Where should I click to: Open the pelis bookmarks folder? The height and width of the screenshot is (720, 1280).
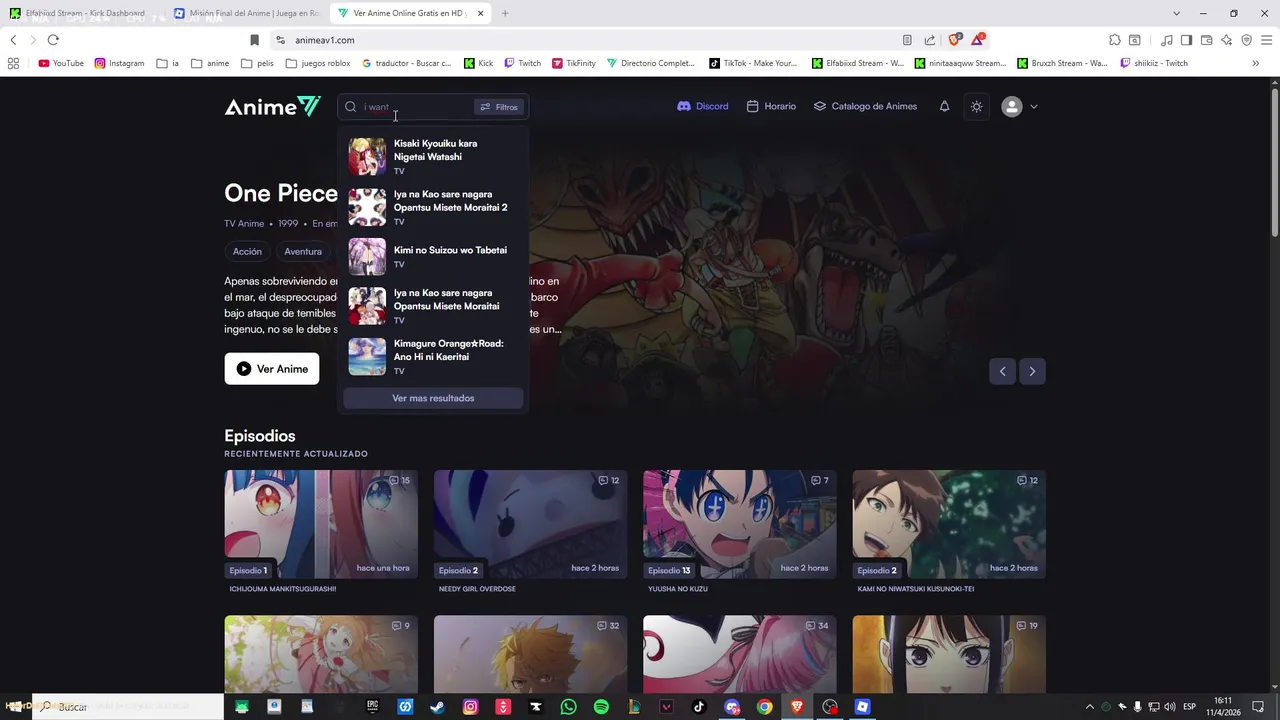point(256,63)
